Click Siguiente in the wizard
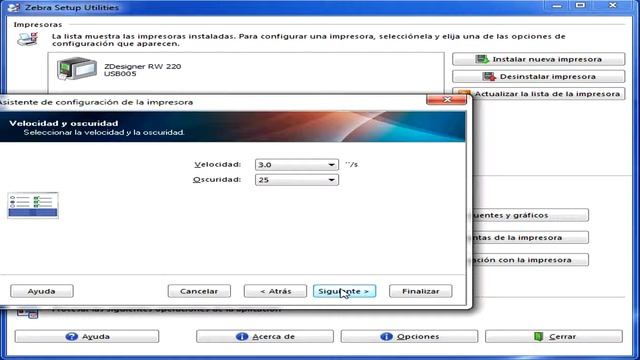640x360 pixels. tap(344, 291)
